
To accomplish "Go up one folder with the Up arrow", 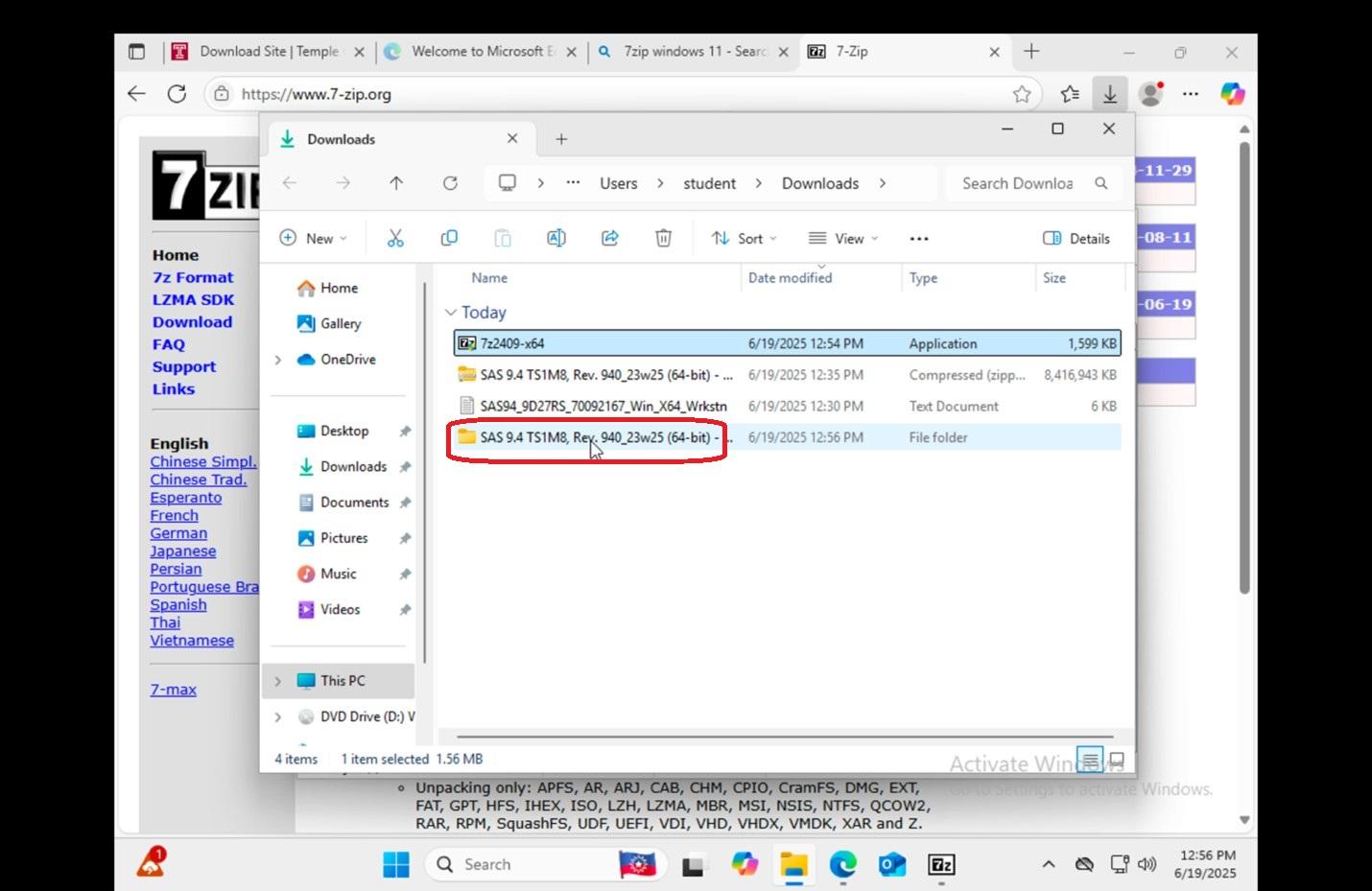I will [x=396, y=183].
